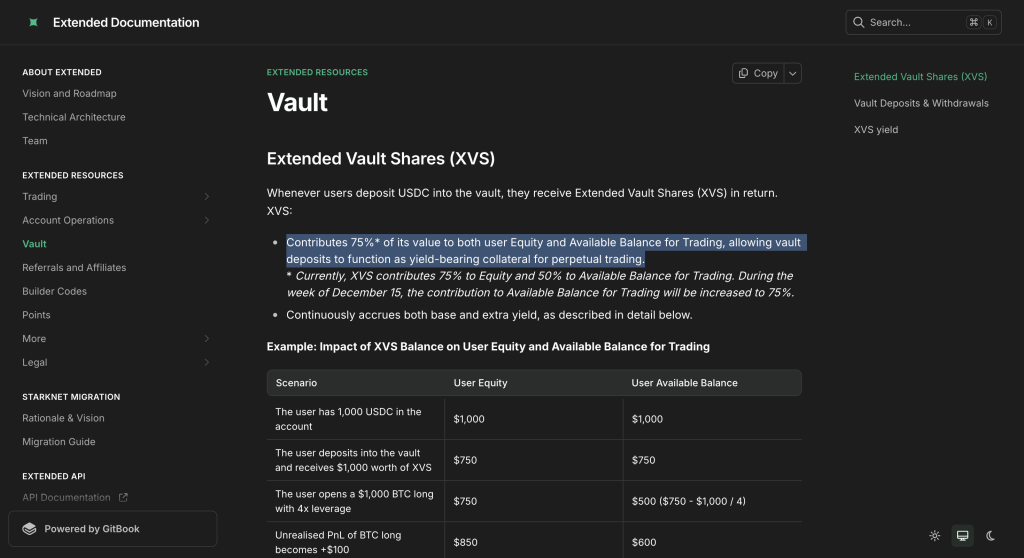The image size is (1024, 558).
Task: Open the Referrals and Affiliates page
Action: (x=74, y=268)
